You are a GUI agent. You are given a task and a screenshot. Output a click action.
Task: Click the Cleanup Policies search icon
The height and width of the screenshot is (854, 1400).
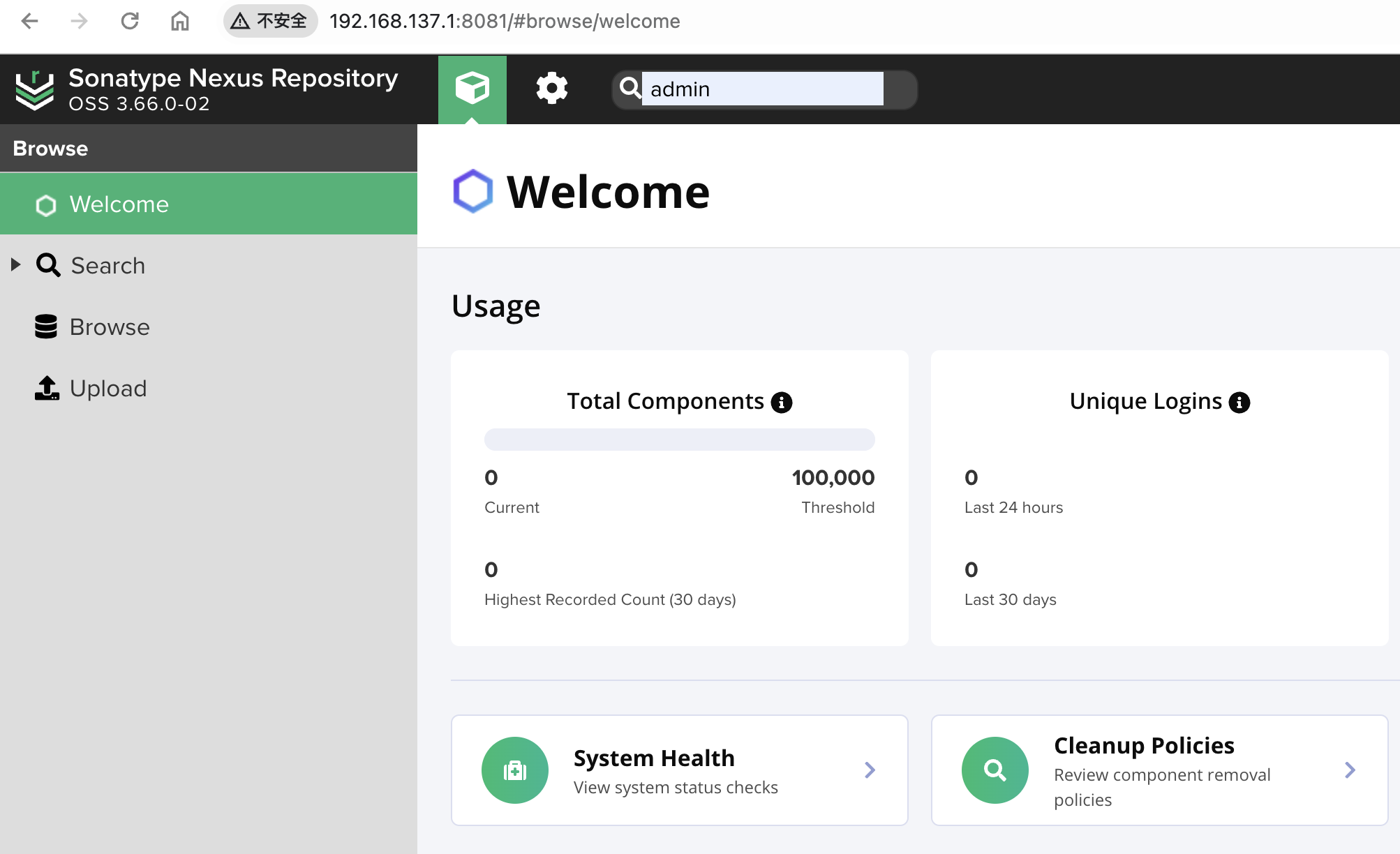tap(995, 770)
